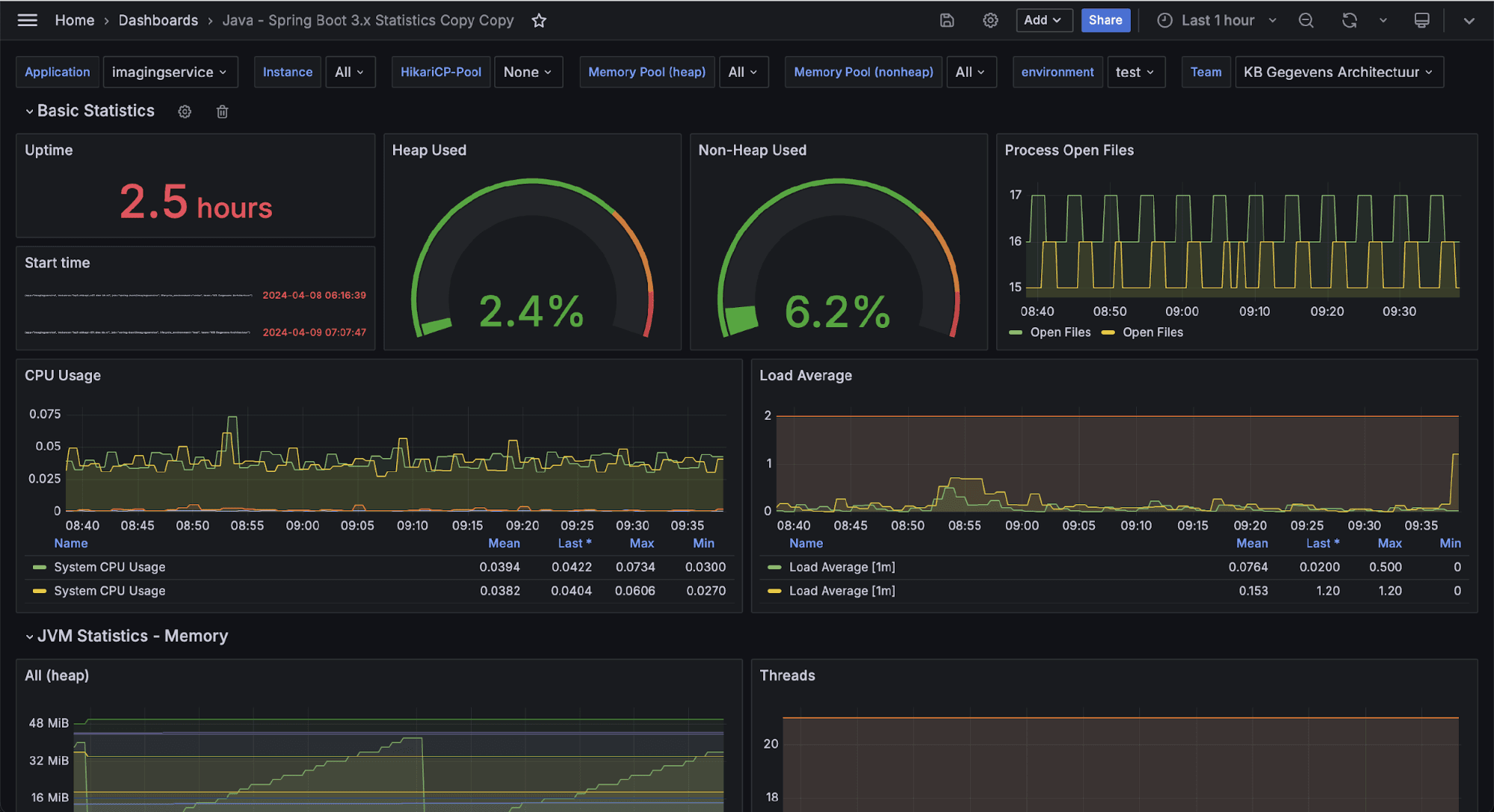Zoom out the time range

point(1306,20)
